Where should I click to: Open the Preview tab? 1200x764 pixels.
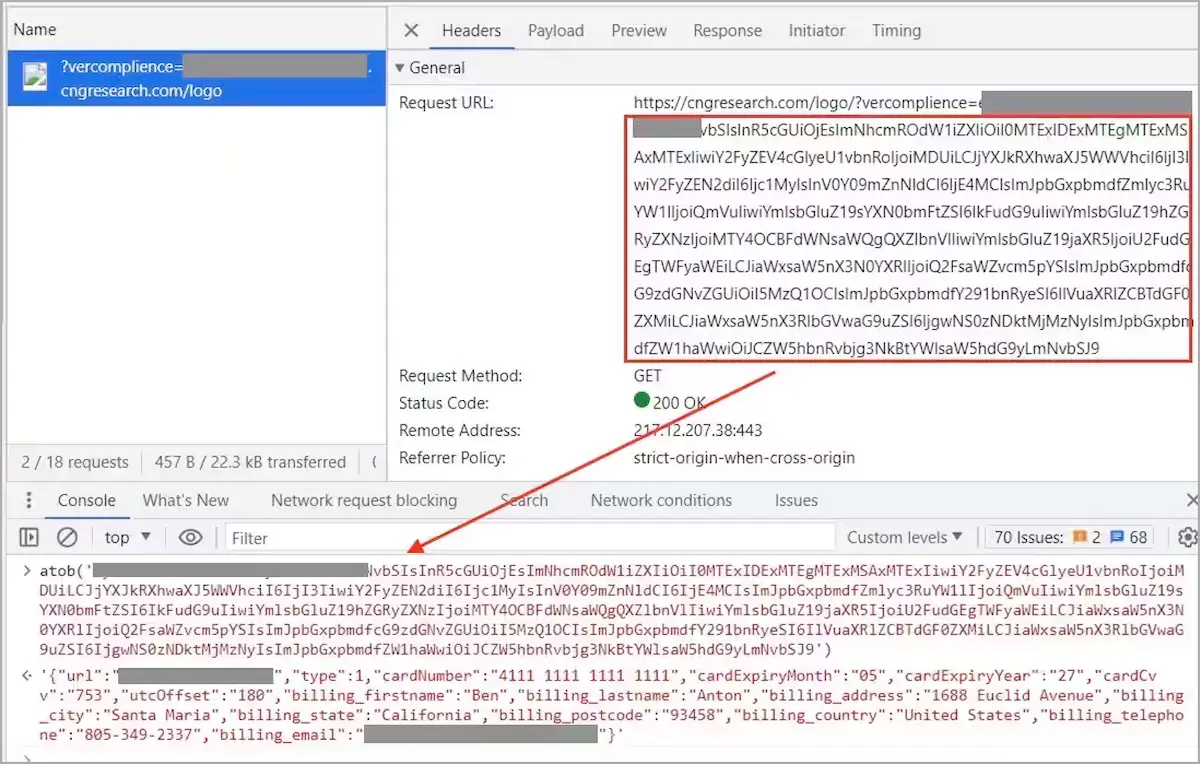tap(639, 31)
